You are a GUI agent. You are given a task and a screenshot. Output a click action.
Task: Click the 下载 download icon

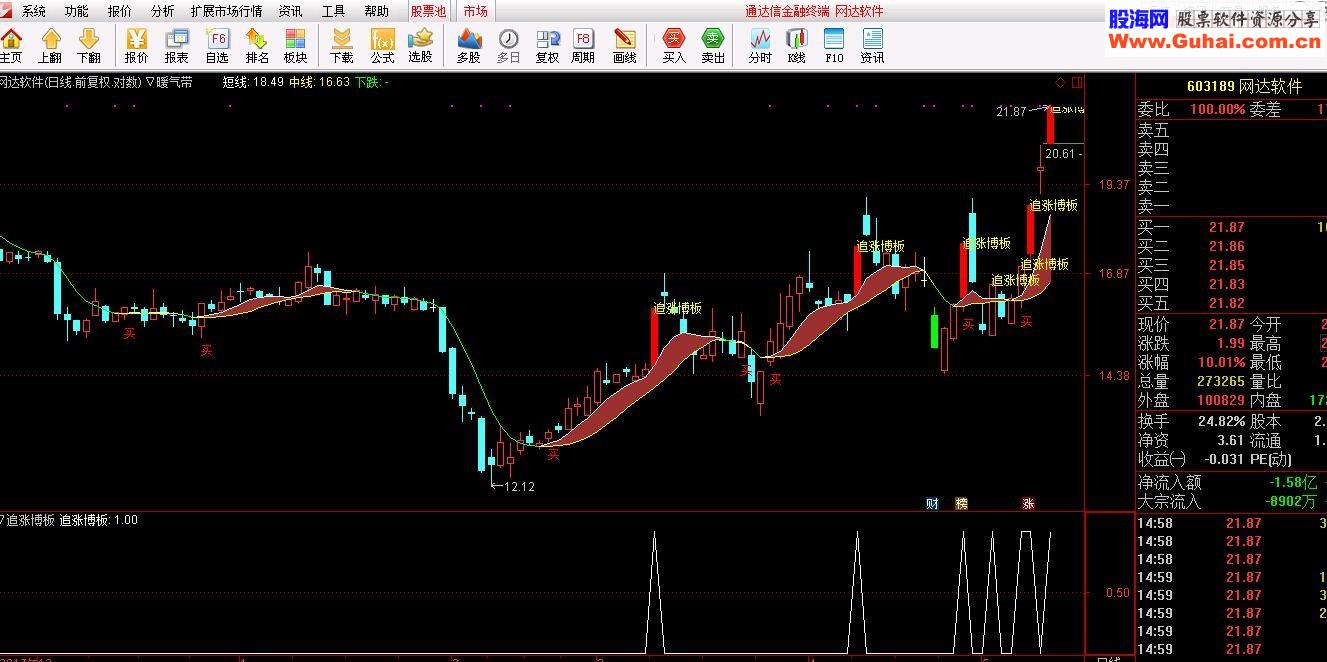[x=342, y=46]
